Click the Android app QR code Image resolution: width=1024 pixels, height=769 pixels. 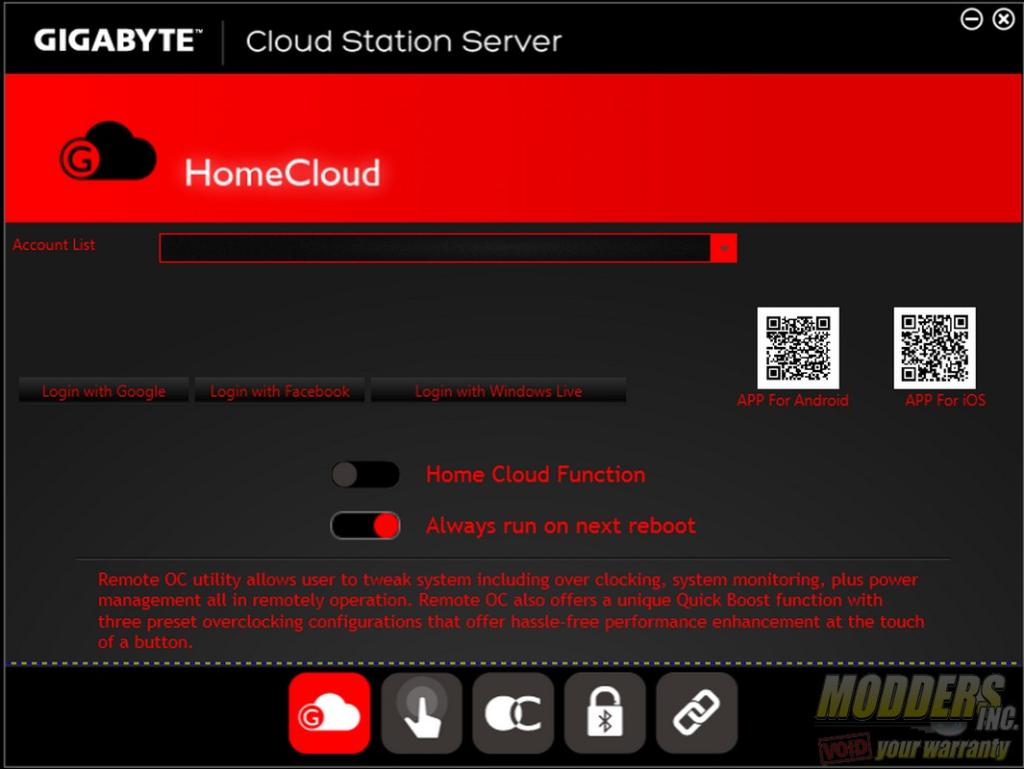(x=797, y=348)
